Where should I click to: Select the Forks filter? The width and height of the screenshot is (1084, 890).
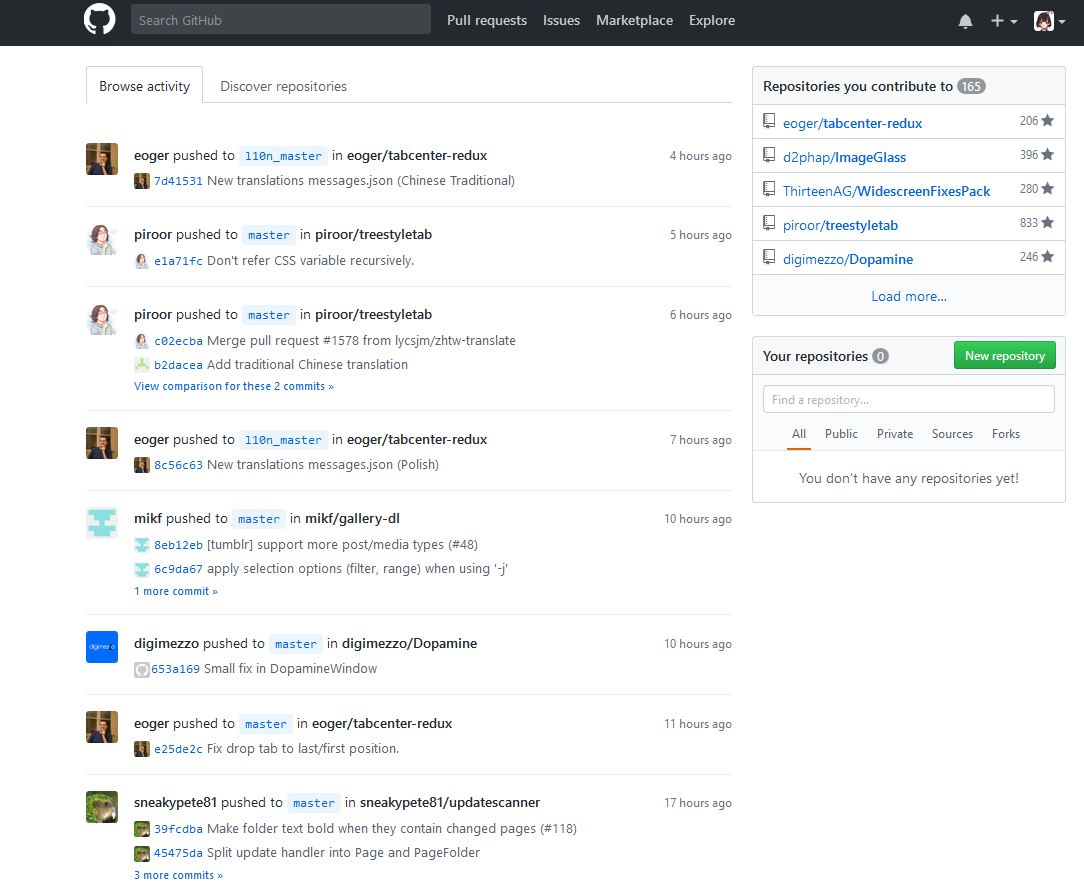pos(1005,434)
